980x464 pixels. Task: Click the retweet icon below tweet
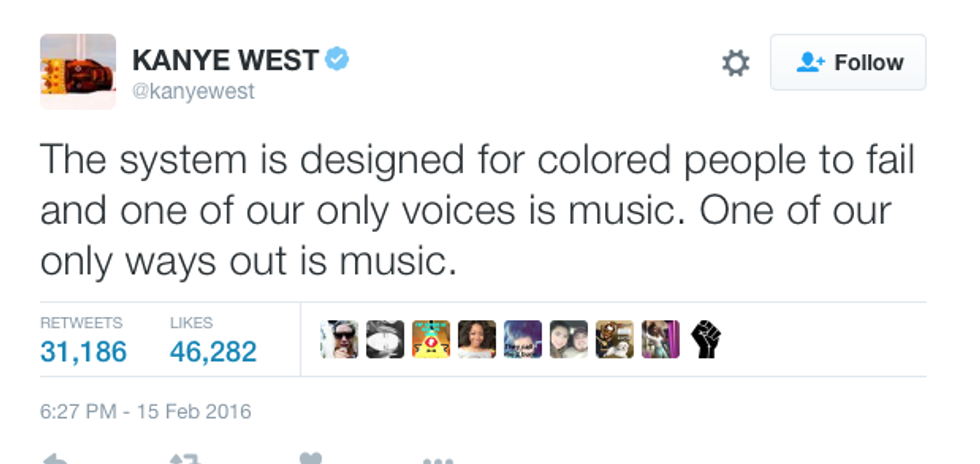(185, 459)
